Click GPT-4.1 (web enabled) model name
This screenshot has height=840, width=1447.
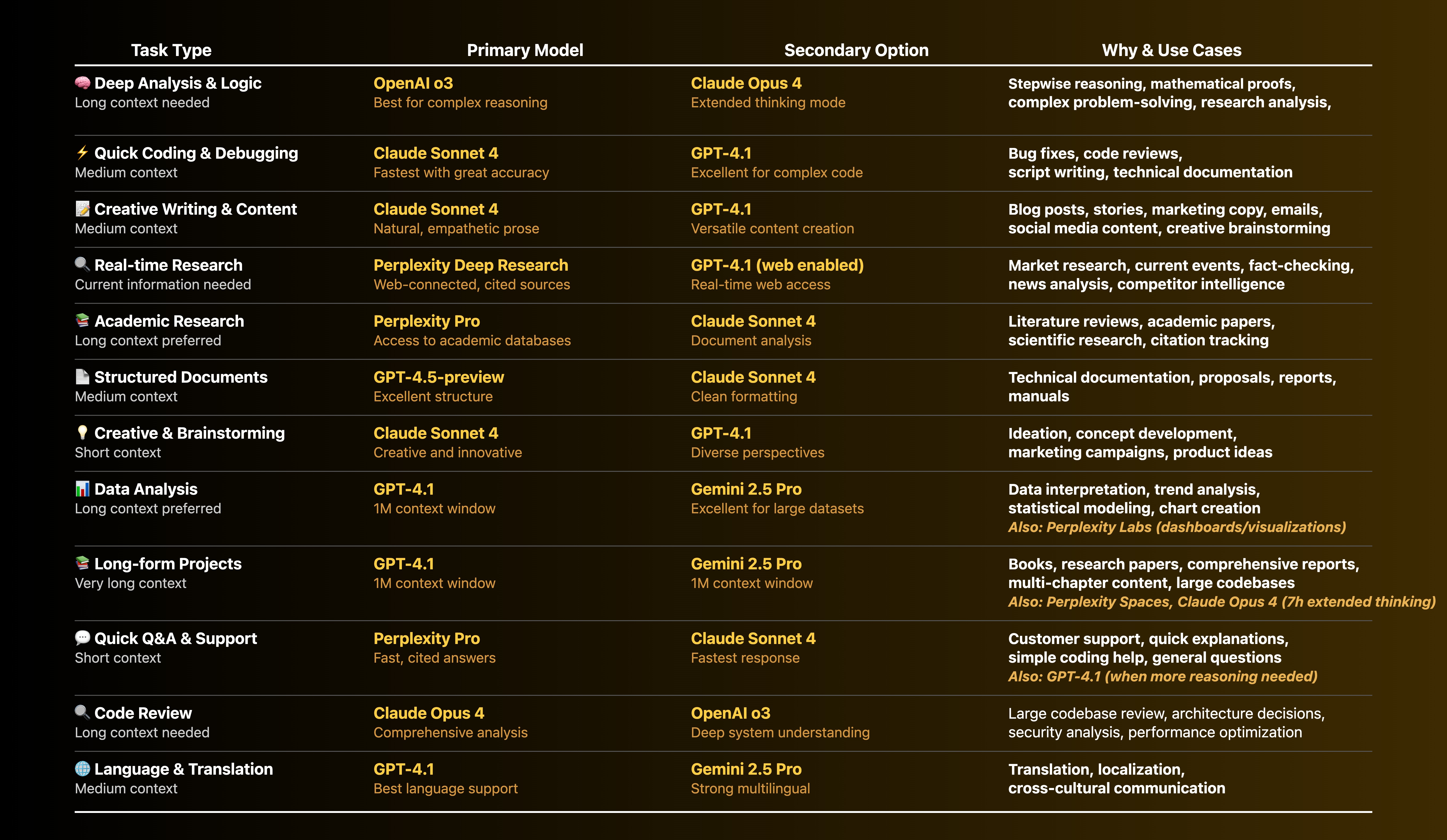pos(777,265)
